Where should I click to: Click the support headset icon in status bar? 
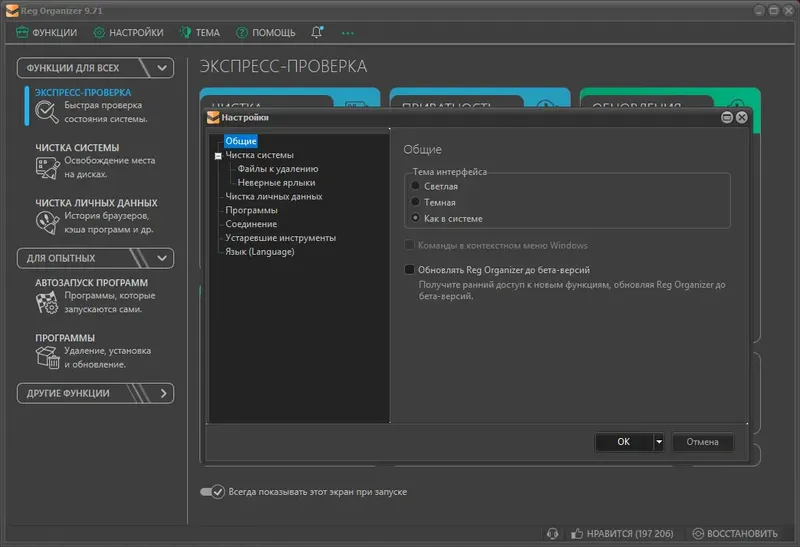[552, 534]
